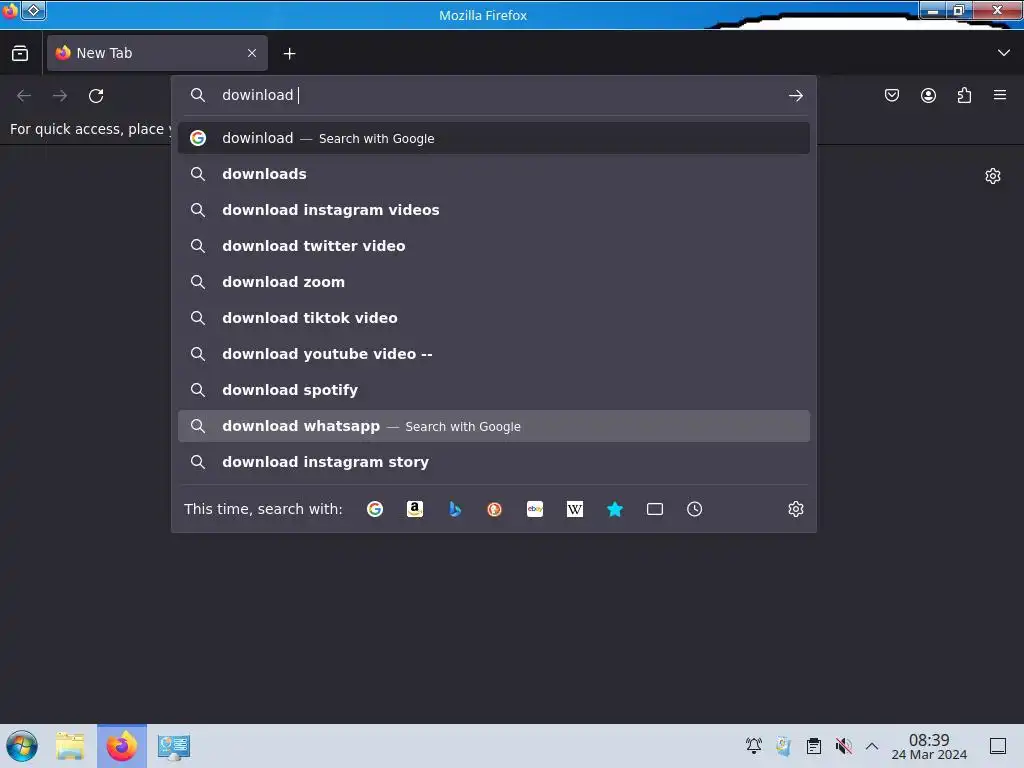The height and width of the screenshot is (768, 1024).
Task: Open the clock showing 08:39
Action: coord(929,746)
